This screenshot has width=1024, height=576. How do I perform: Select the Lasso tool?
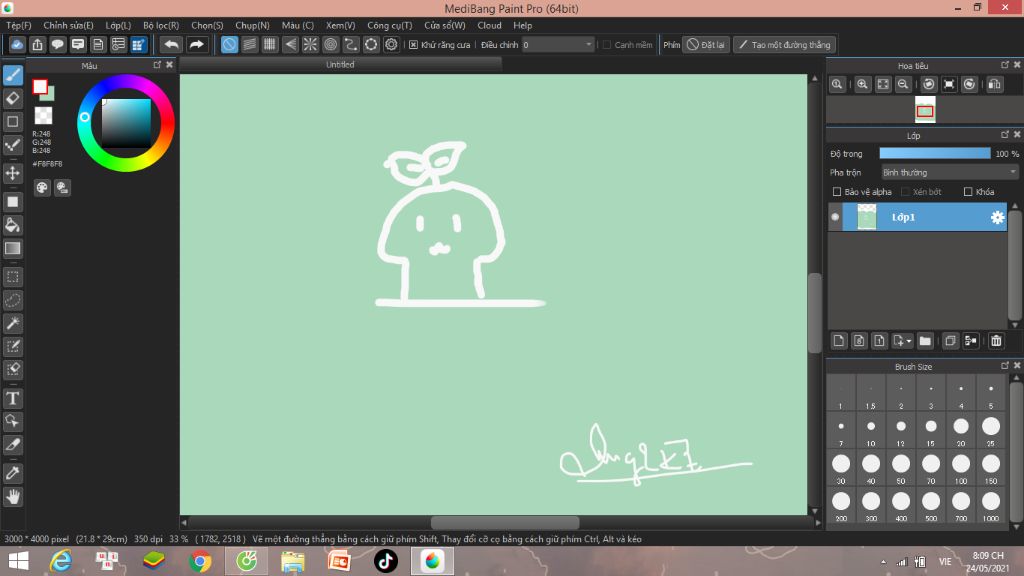tap(12, 300)
